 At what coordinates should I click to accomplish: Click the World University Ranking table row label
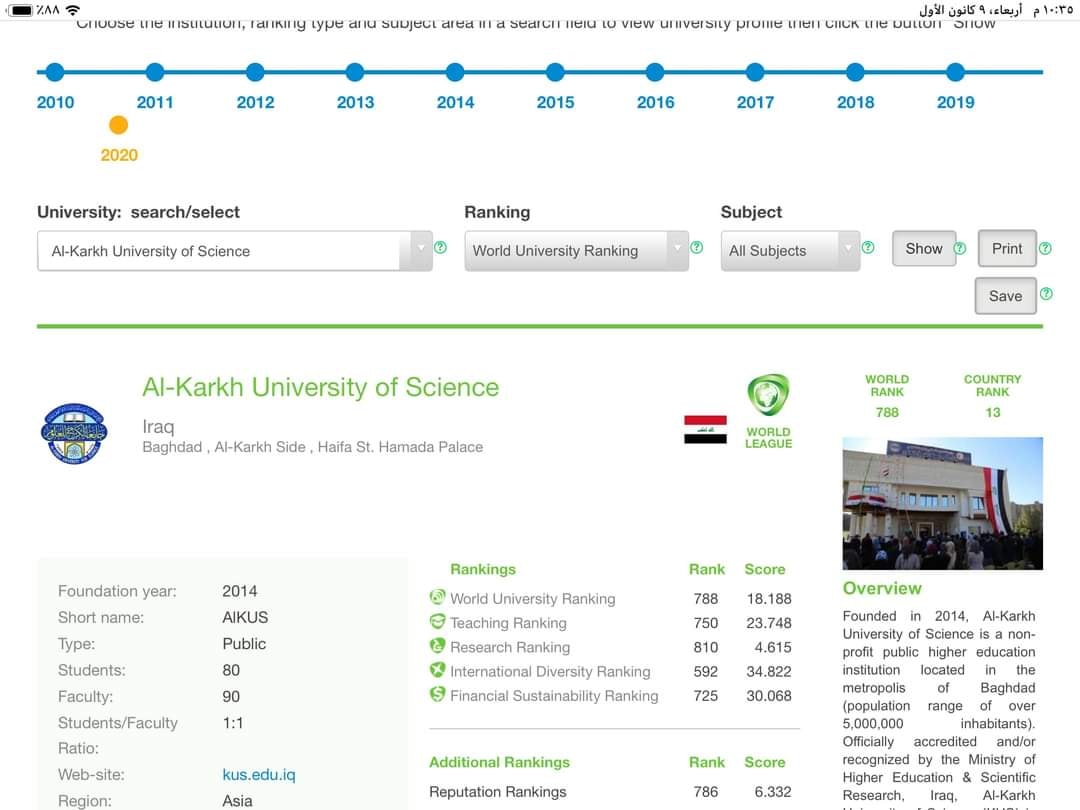pos(532,599)
